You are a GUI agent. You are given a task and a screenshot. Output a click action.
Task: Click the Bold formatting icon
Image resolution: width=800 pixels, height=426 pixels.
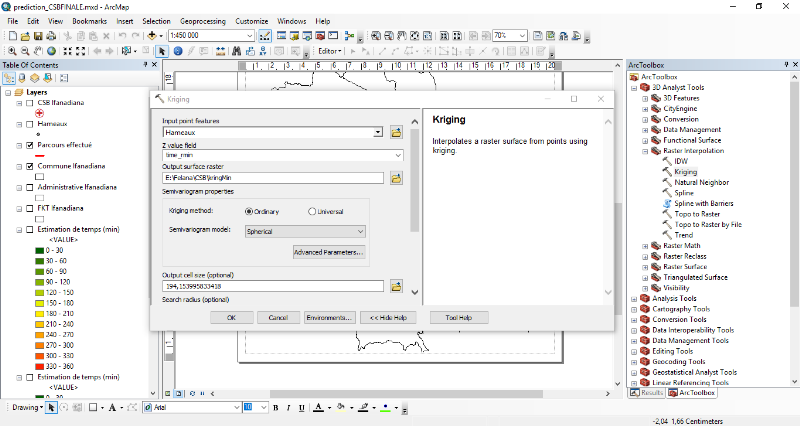click(x=275, y=408)
